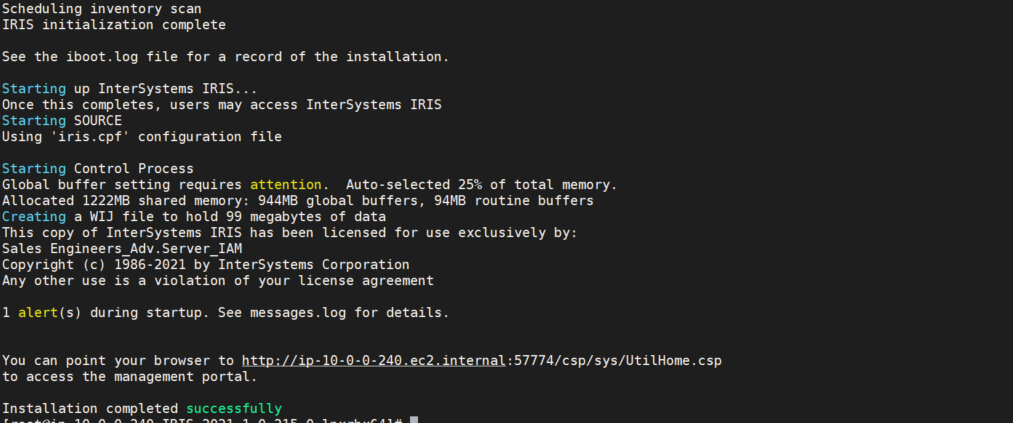Image resolution: width=1013 pixels, height=423 pixels.
Task: Open the ip-10-0-0-240.ec2.internal management portal URL
Action: pos(390,360)
